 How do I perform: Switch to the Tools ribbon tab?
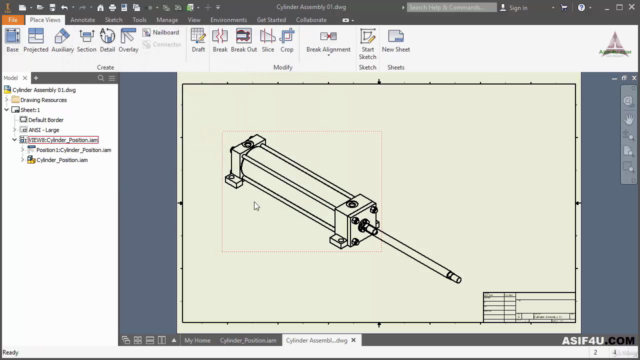139,20
